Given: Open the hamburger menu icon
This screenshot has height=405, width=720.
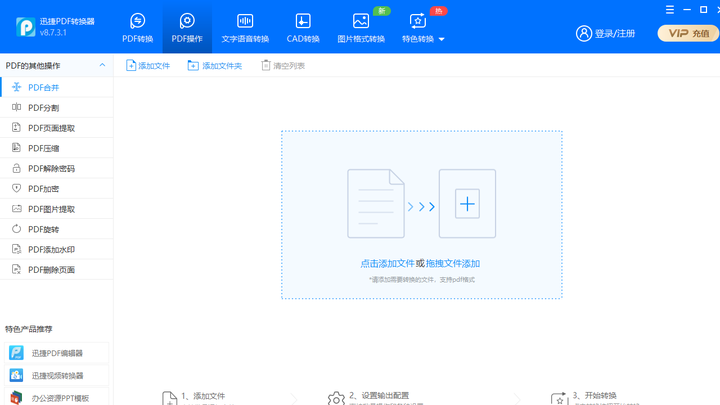Looking at the screenshot, I should (670, 10).
